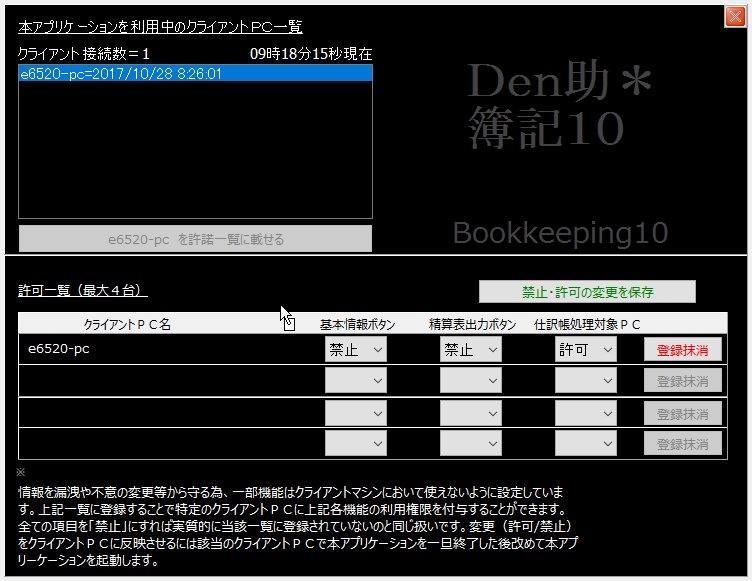The height and width of the screenshot is (581, 752).
Task: Expand 基本情報ボタン dropdown in third row
Action: (x=355, y=413)
